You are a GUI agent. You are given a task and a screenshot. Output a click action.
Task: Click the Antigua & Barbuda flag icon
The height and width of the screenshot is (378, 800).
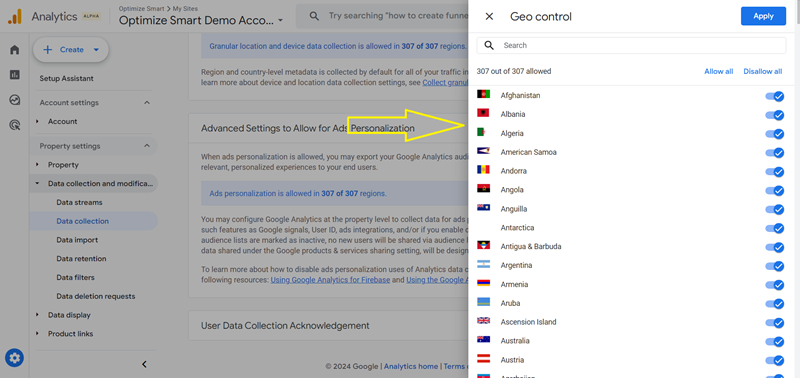click(x=483, y=245)
